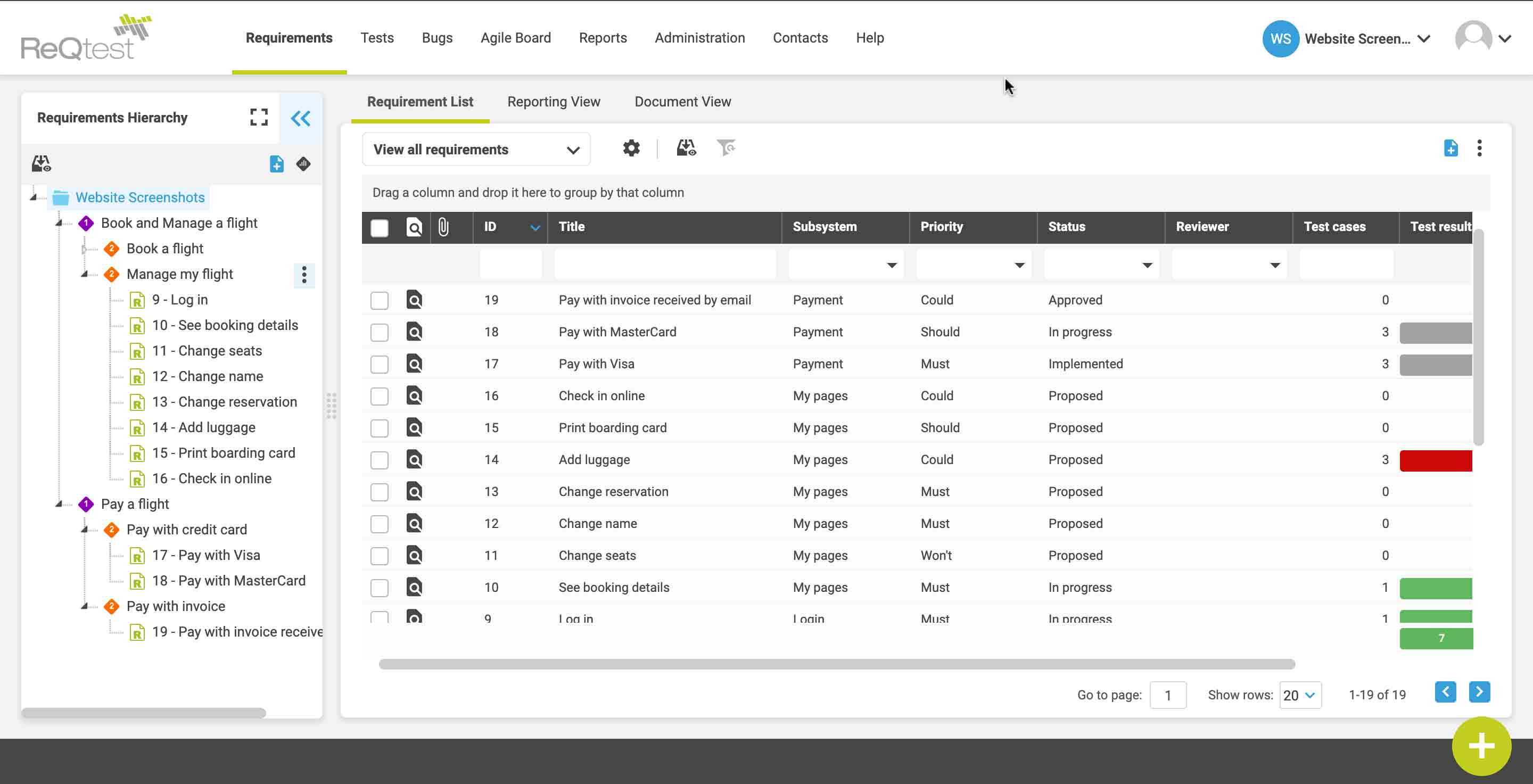Check the box for requirement 19
The image size is (1533, 784).
click(380, 300)
